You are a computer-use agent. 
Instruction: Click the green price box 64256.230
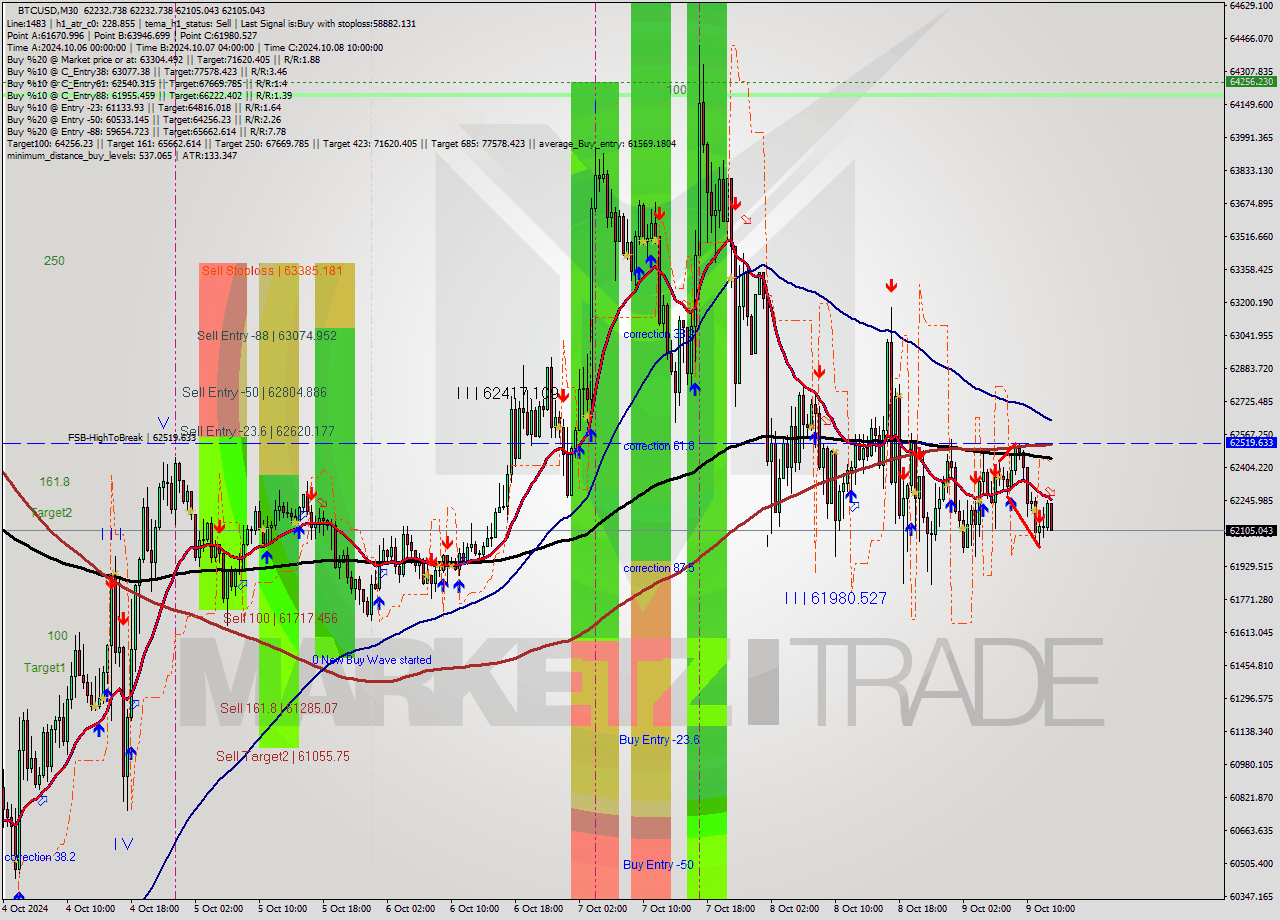(1250, 81)
